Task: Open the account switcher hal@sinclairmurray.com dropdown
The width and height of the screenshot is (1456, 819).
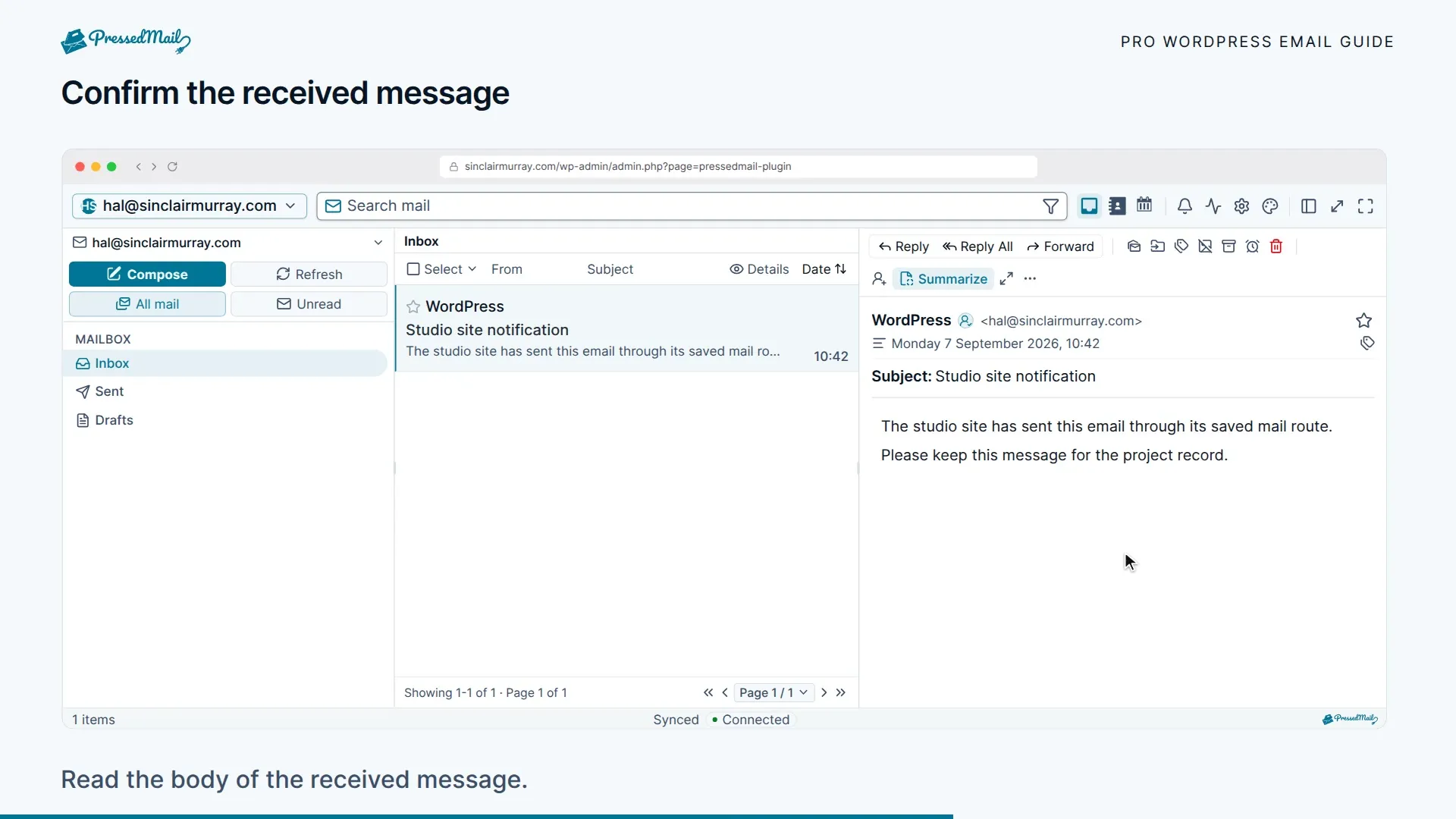Action: [190, 206]
